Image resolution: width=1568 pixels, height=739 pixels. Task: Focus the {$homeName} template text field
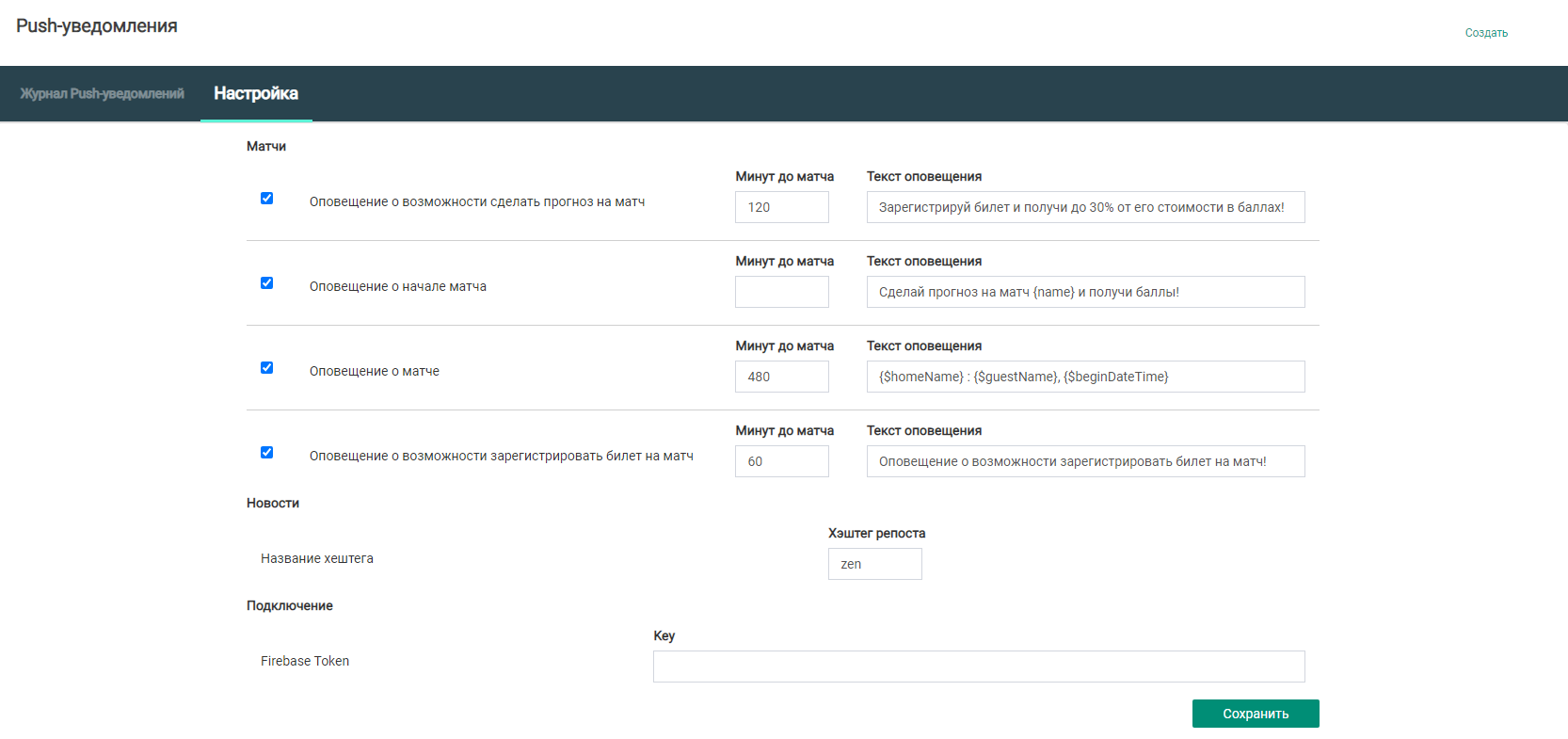click(x=1084, y=377)
